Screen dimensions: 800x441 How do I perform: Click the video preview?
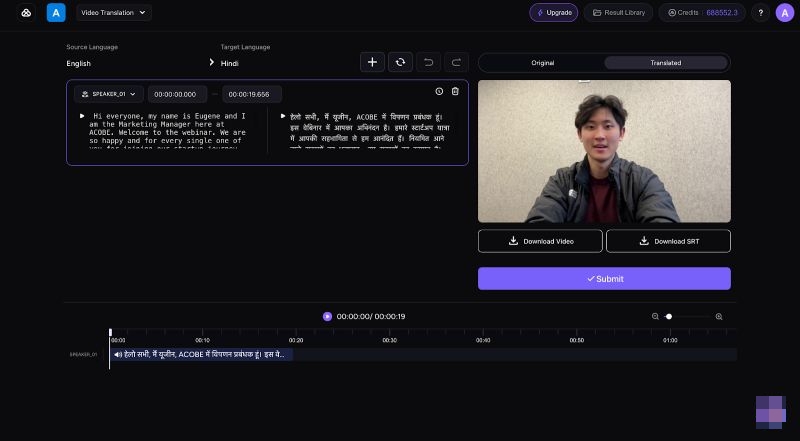click(x=604, y=151)
